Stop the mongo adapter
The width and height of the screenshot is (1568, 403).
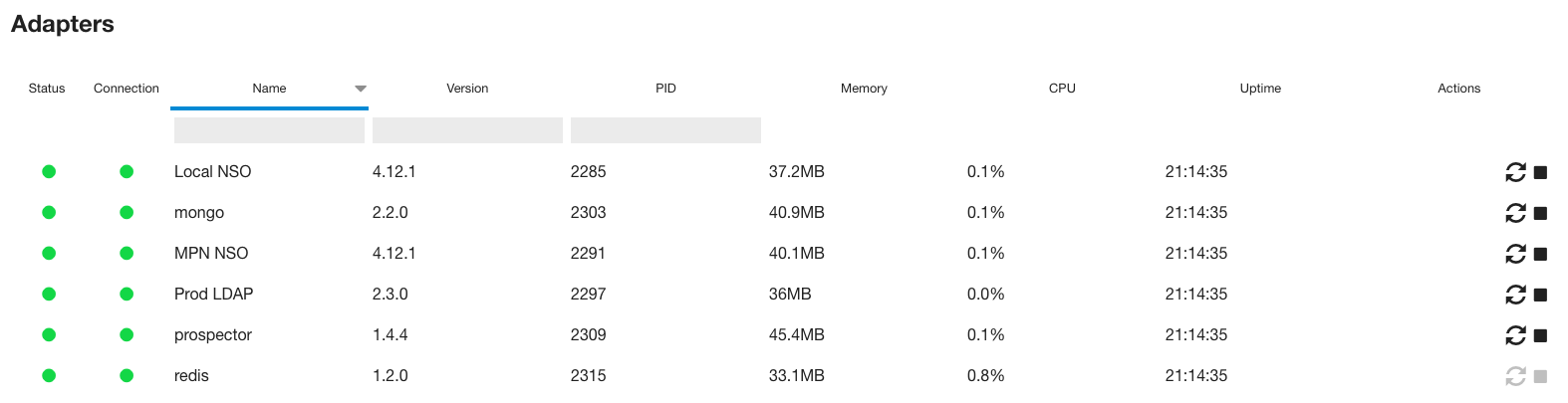click(1540, 213)
